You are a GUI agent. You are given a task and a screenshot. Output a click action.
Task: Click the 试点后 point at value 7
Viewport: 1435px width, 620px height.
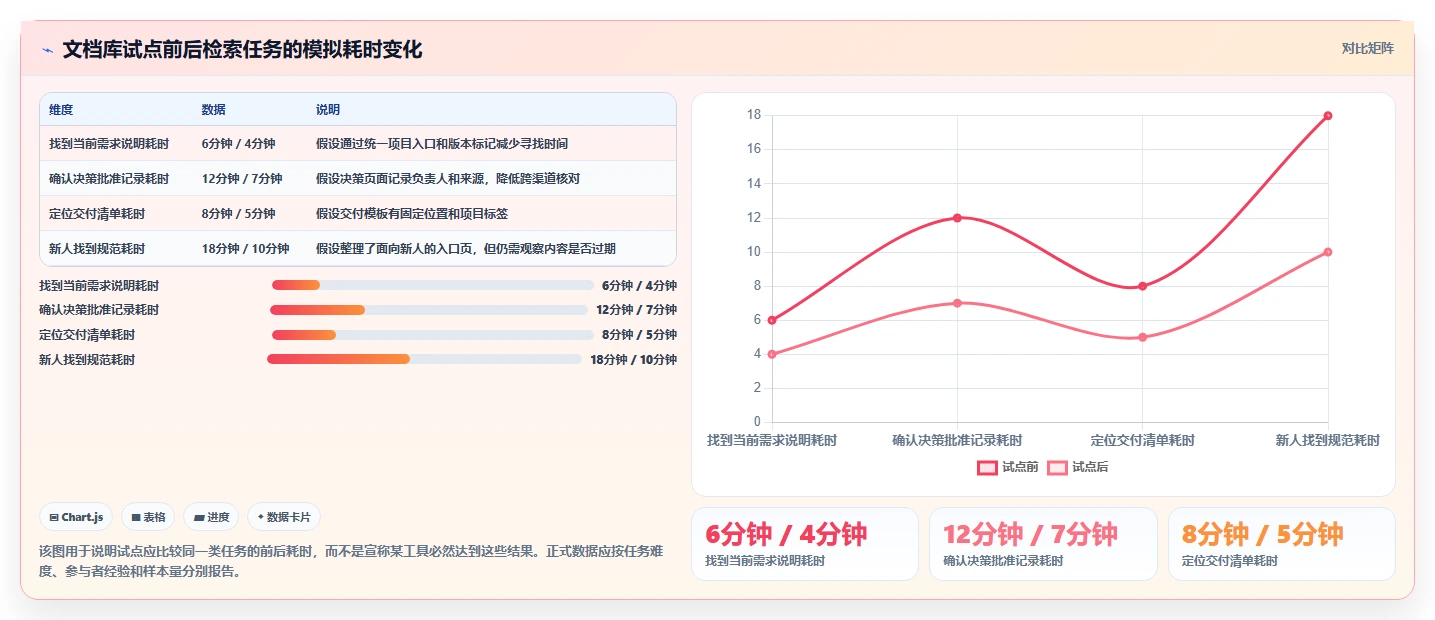pyautogui.click(x=957, y=303)
